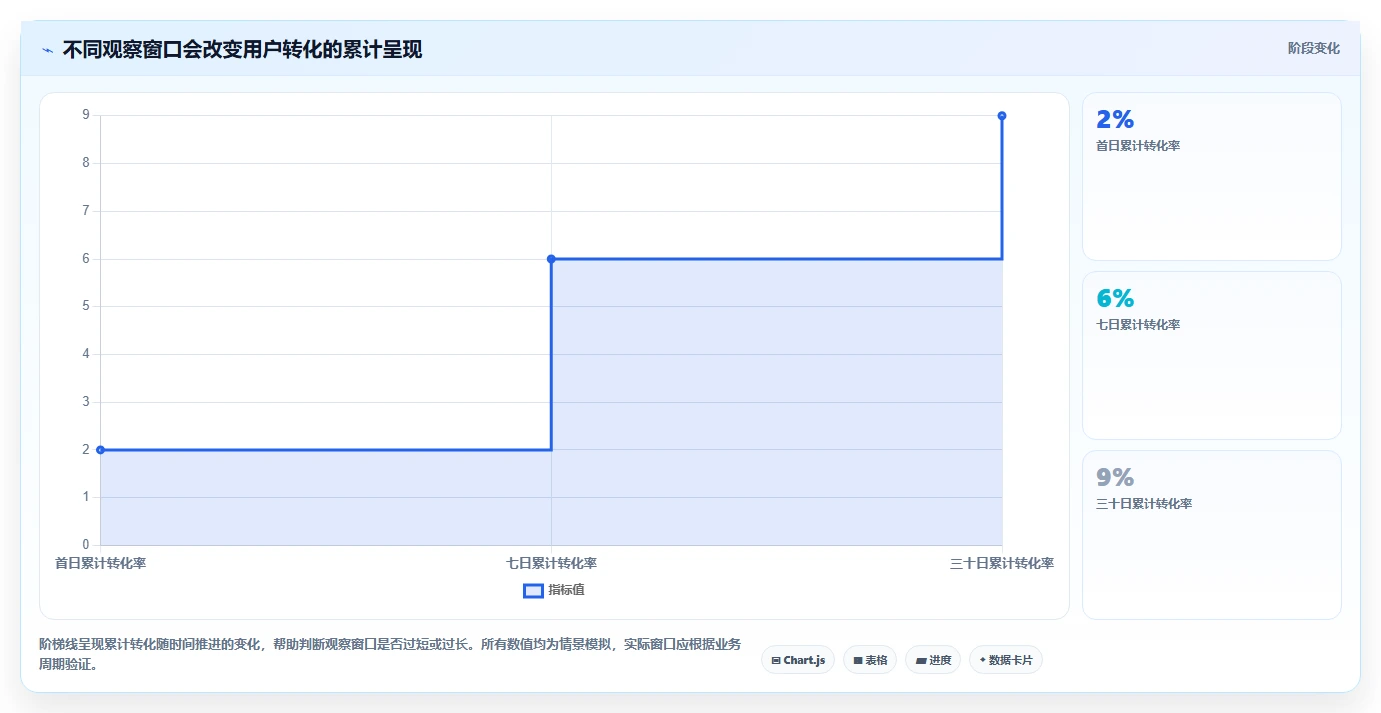Click the y-axis tick label 9

click(x=86, y=115)
